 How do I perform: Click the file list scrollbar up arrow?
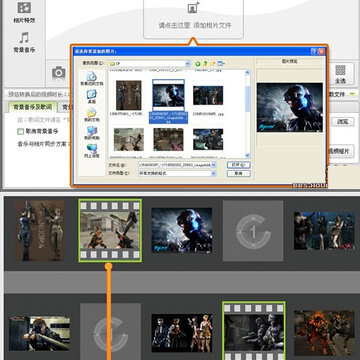point(247,72)
